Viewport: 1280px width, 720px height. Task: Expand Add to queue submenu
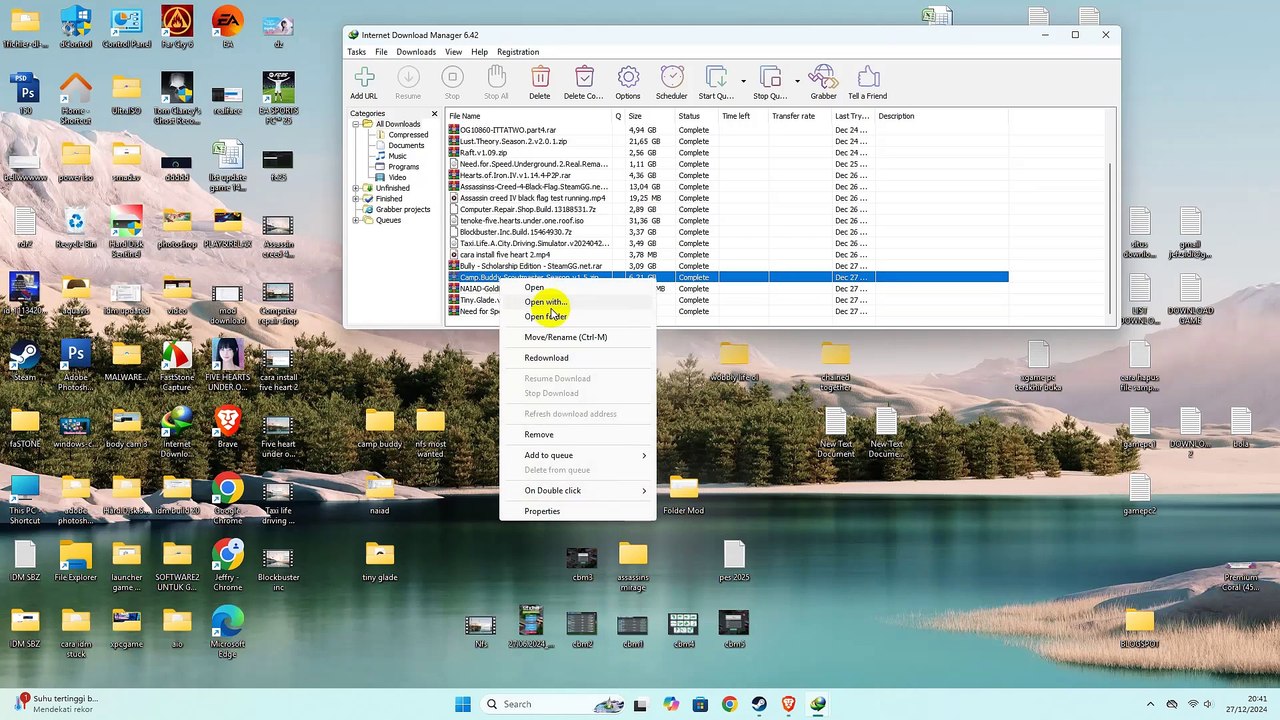click(577, 456)
